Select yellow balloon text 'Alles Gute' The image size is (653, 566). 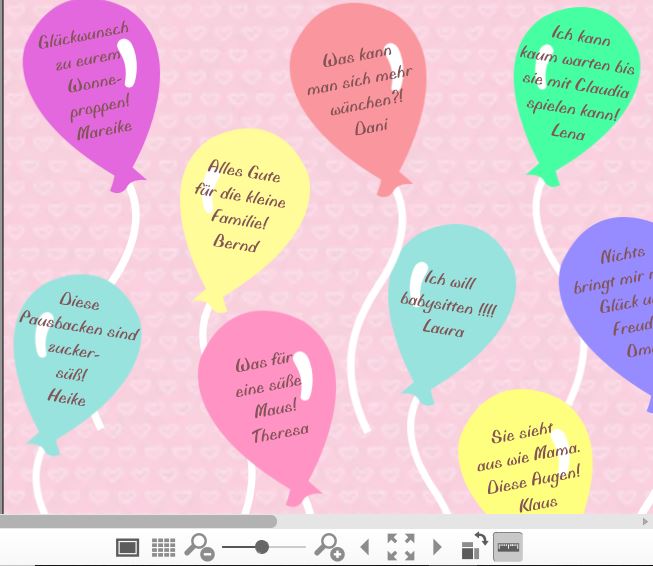pyautogui.click(x=244, y=171)
